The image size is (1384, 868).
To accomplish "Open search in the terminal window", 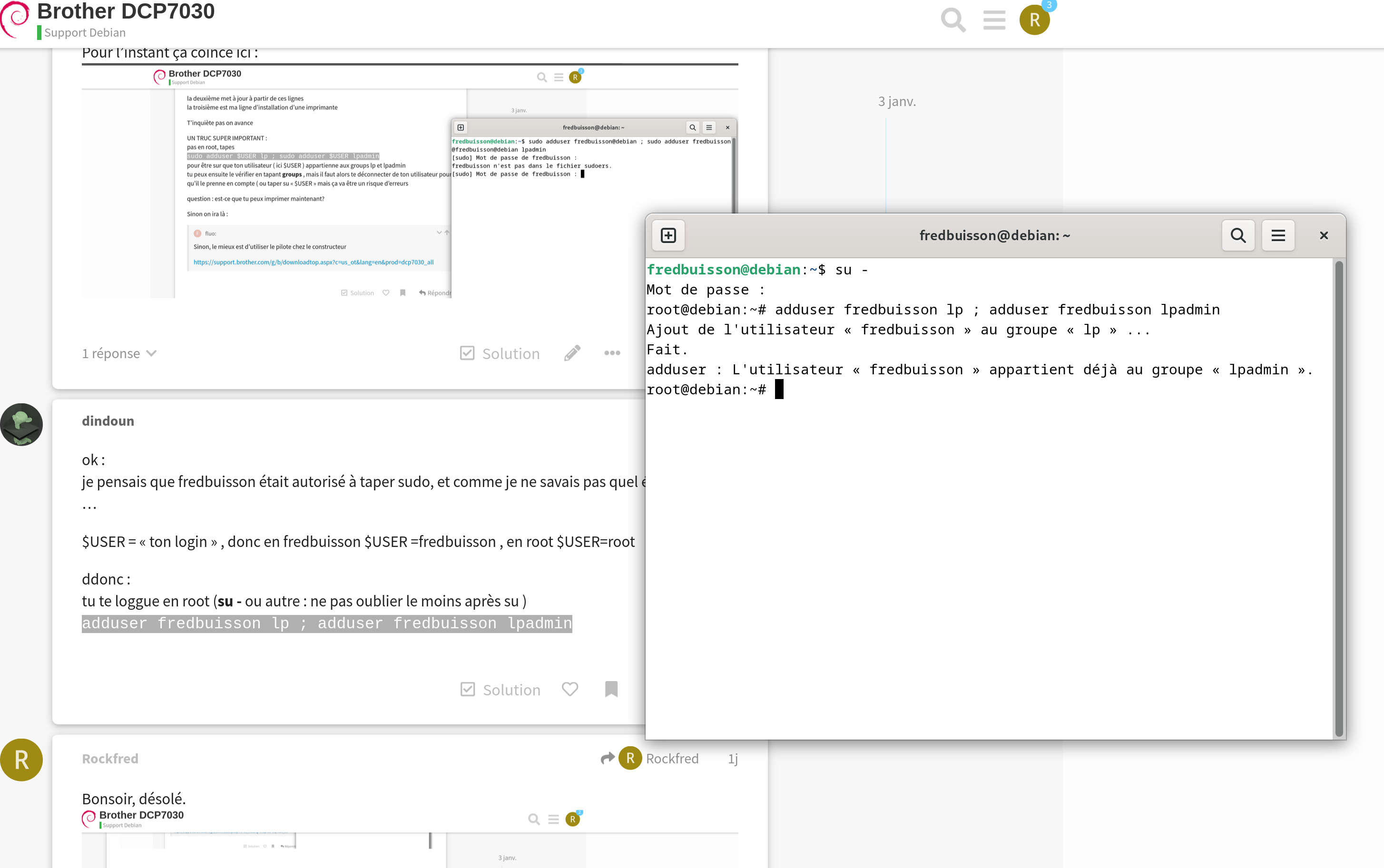I will coord(1238,235).
